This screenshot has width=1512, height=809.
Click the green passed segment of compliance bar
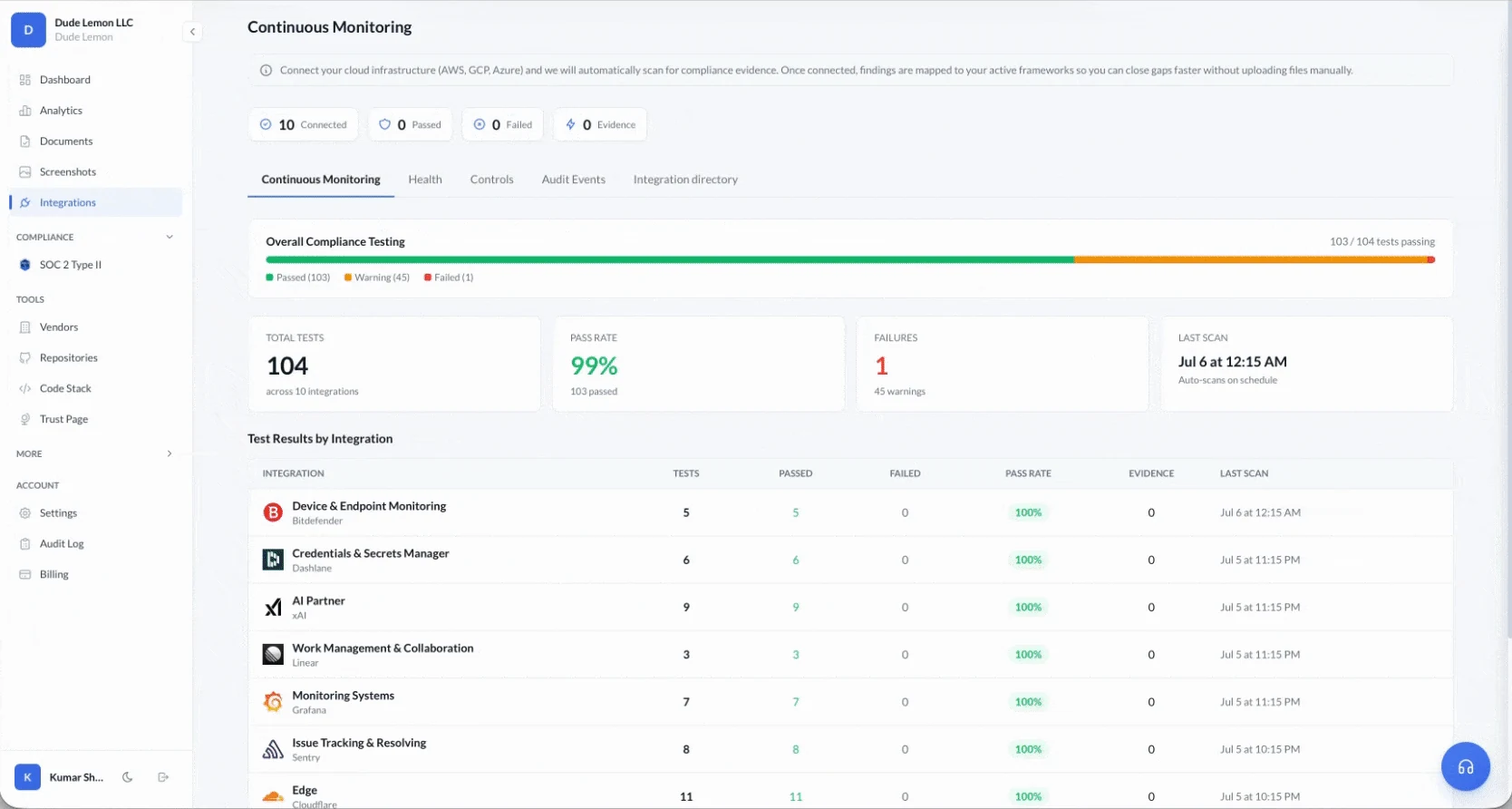(x=670, y=260)
